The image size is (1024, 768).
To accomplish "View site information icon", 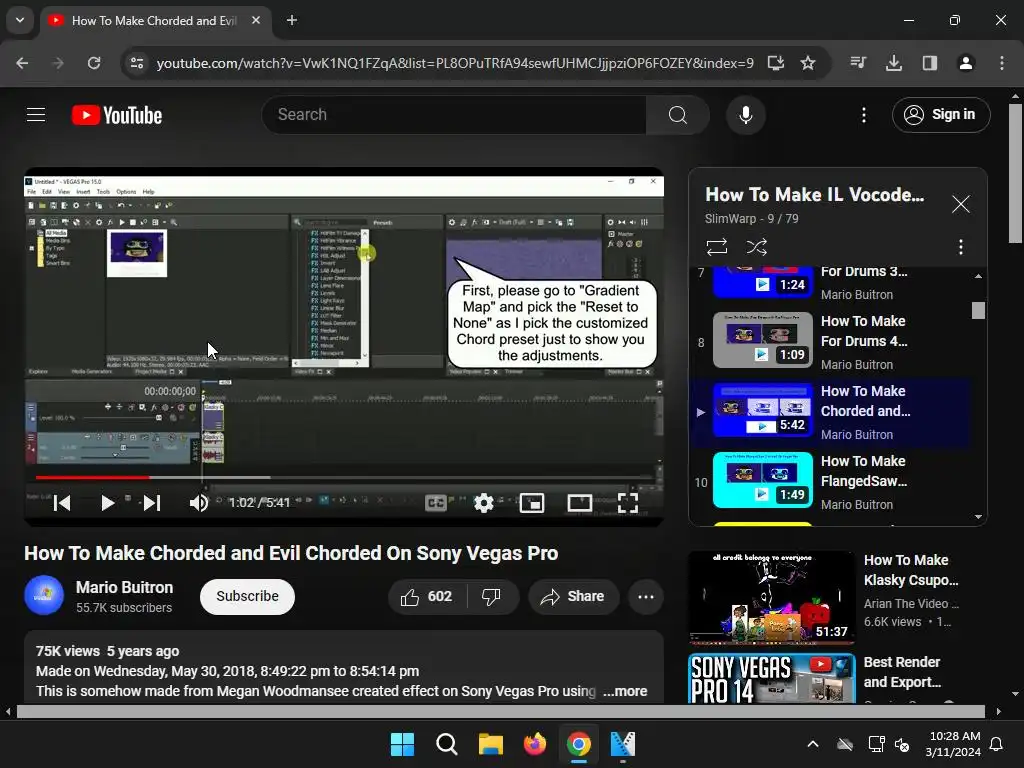I will click(x=136, y=63).
